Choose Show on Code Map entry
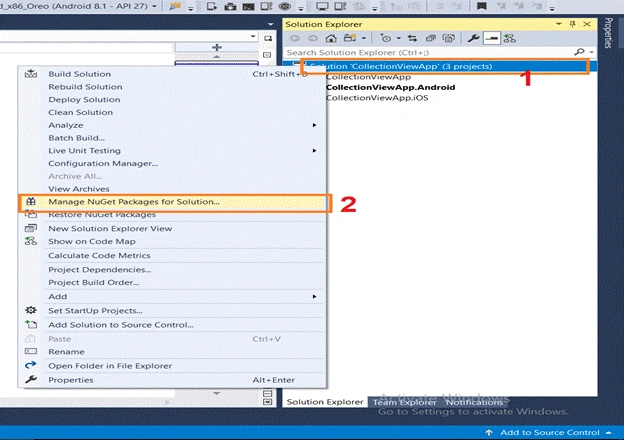The image size is (624, 440). coord(172,241)
